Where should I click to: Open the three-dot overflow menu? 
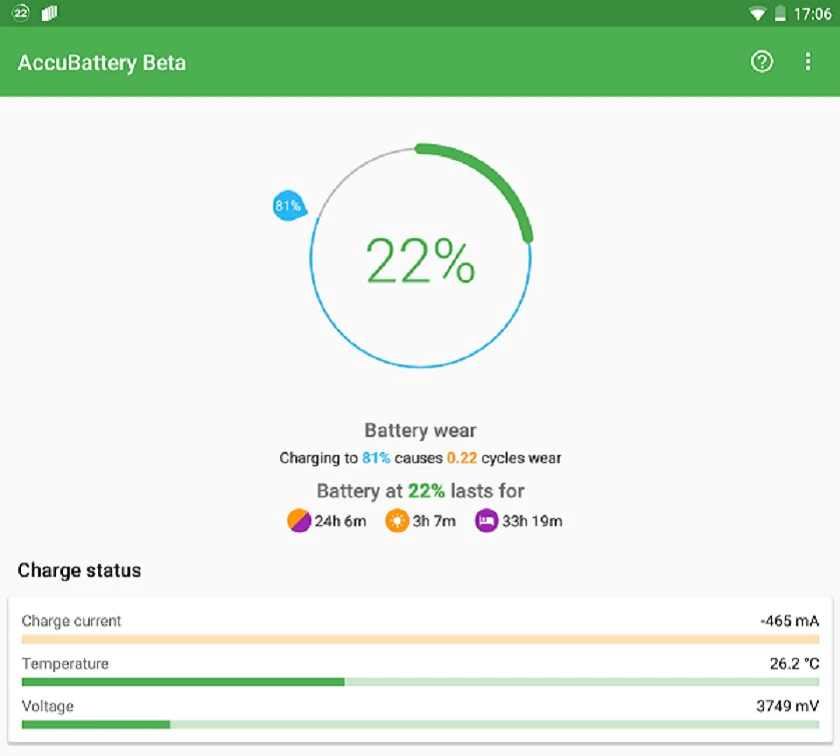pyautogui.click(x=808, y=62)
